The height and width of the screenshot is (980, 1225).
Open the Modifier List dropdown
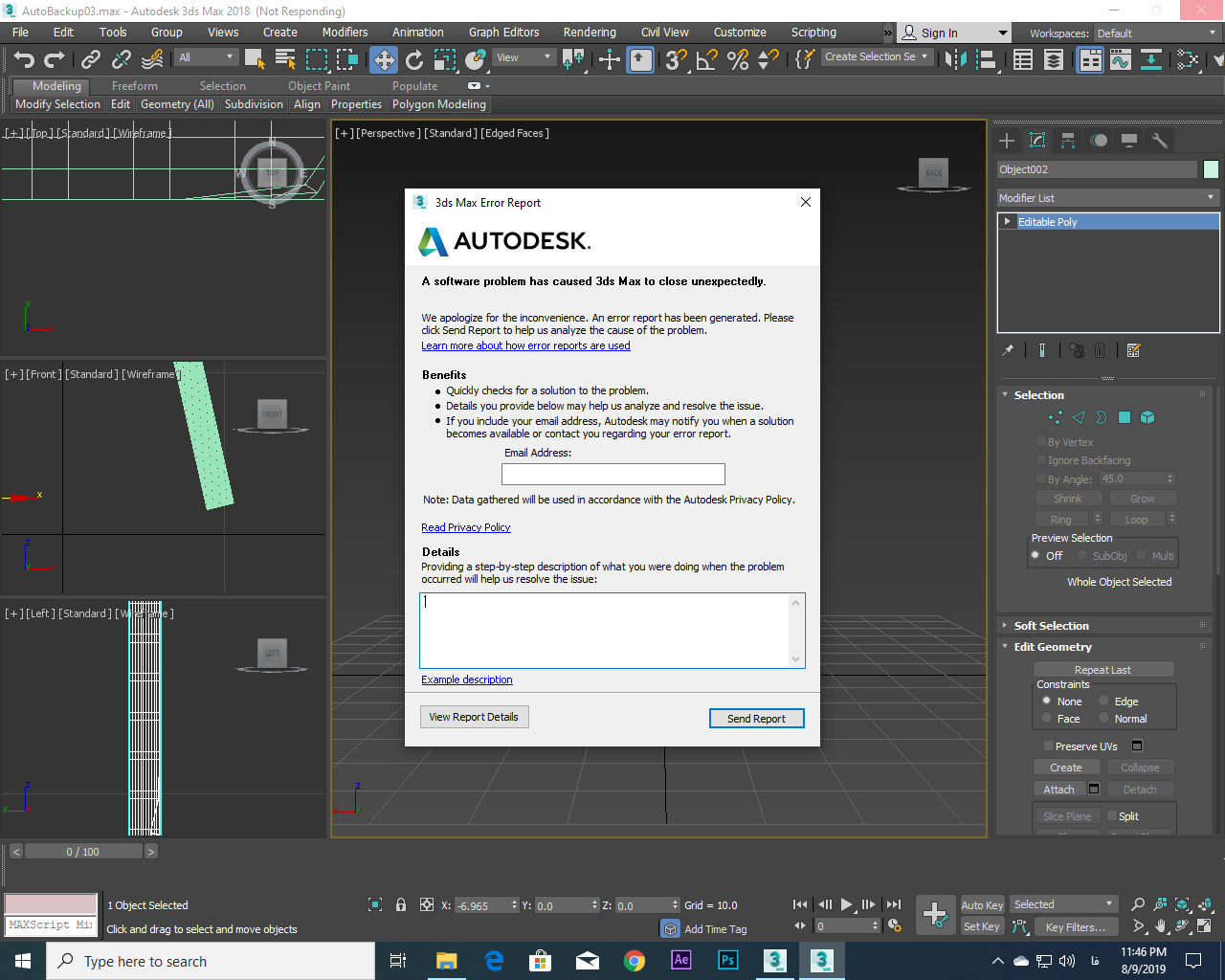tap(1107, 198)
